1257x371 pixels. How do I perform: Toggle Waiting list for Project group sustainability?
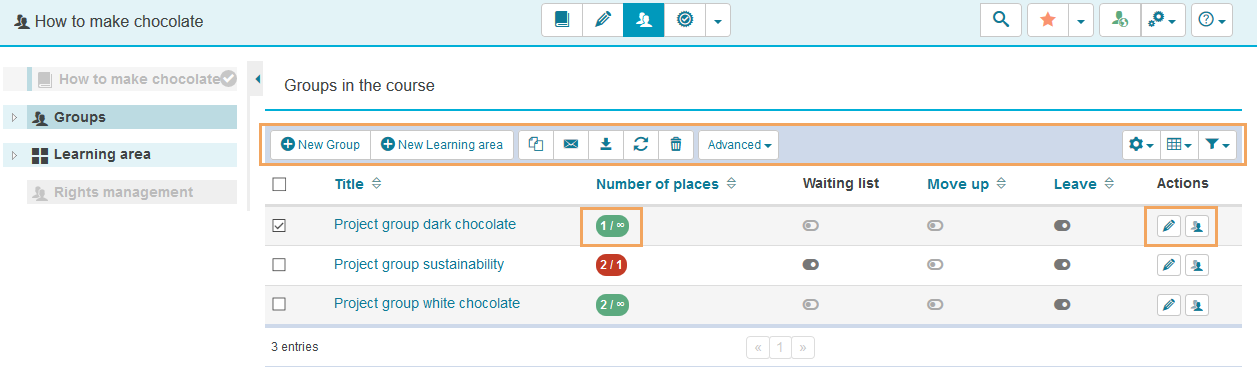811,265
